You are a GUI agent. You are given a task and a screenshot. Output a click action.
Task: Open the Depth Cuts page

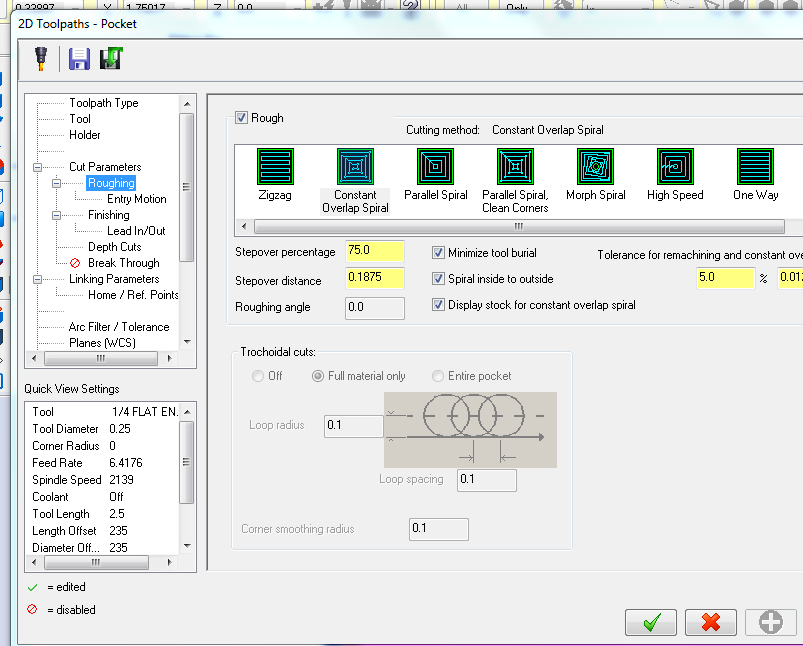click(114, 247)
